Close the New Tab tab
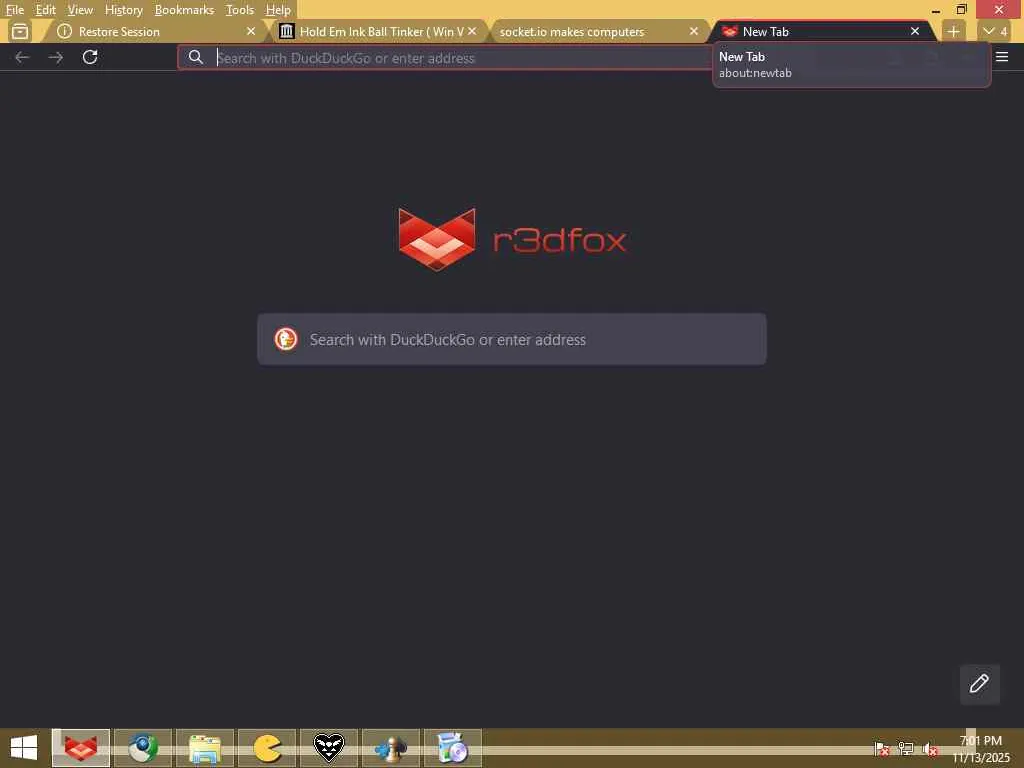1024x768 pixels. tap(915, 31)
